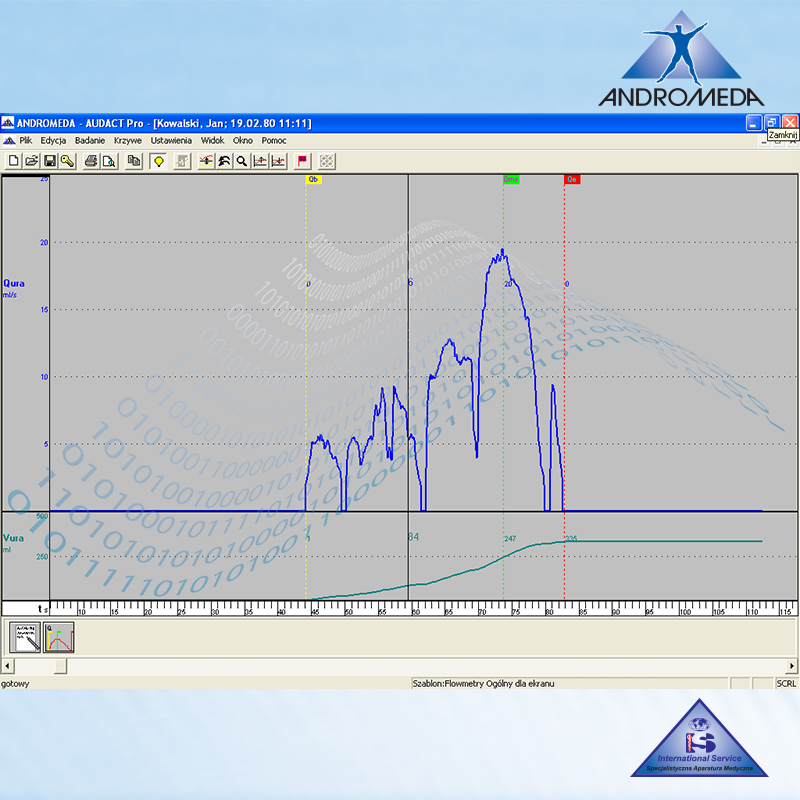This screenshot has width=800, height=800.
Task: Save using the floppy disk icon
Action: click(49, 160)
